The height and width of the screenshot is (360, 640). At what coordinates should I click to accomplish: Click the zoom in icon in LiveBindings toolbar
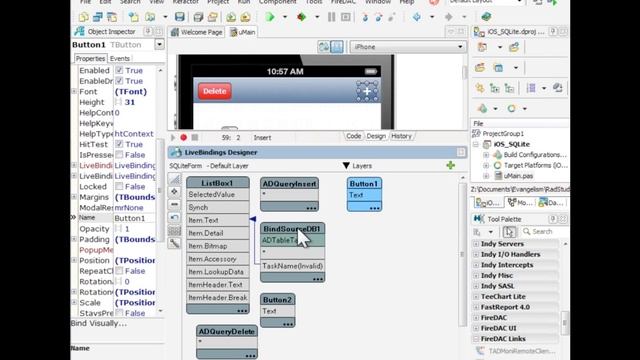pos(175,191)
